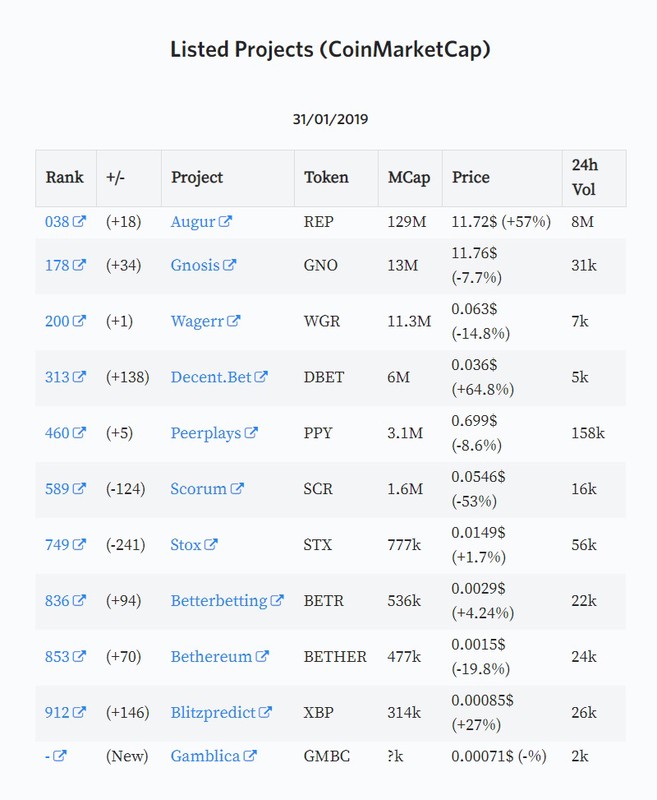Screen dimensions: 657x800
Task: Click external link icon beside Gnosis
Action: point(230,265)
